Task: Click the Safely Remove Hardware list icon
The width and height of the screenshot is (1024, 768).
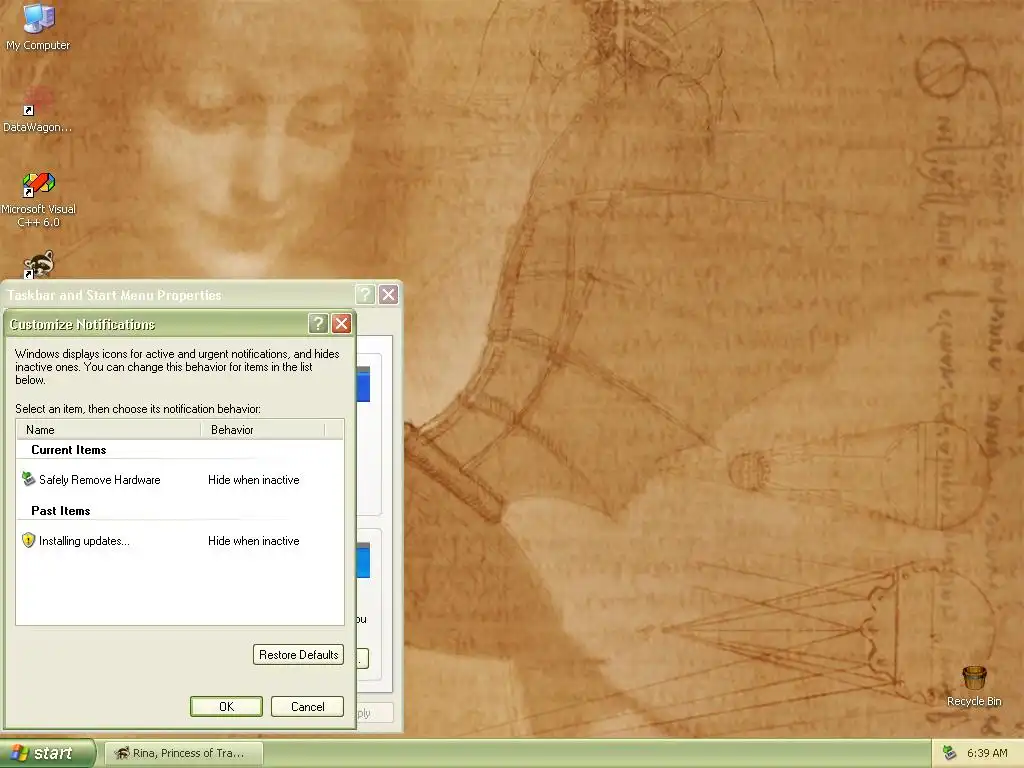Action: pos(28,479)
